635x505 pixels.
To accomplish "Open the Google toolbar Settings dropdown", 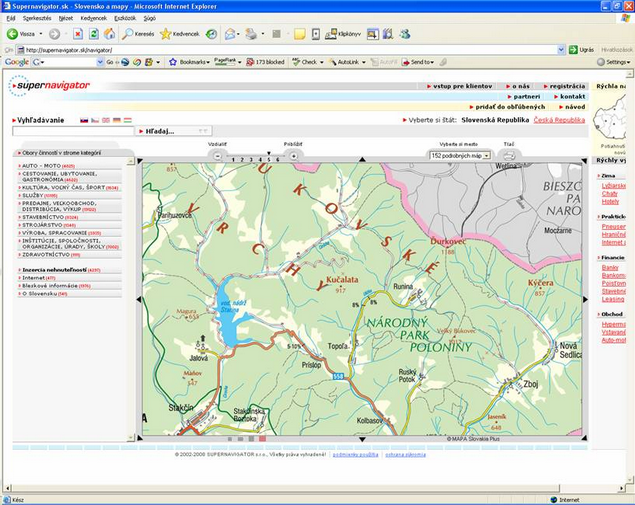I will (x=614, y=62).
